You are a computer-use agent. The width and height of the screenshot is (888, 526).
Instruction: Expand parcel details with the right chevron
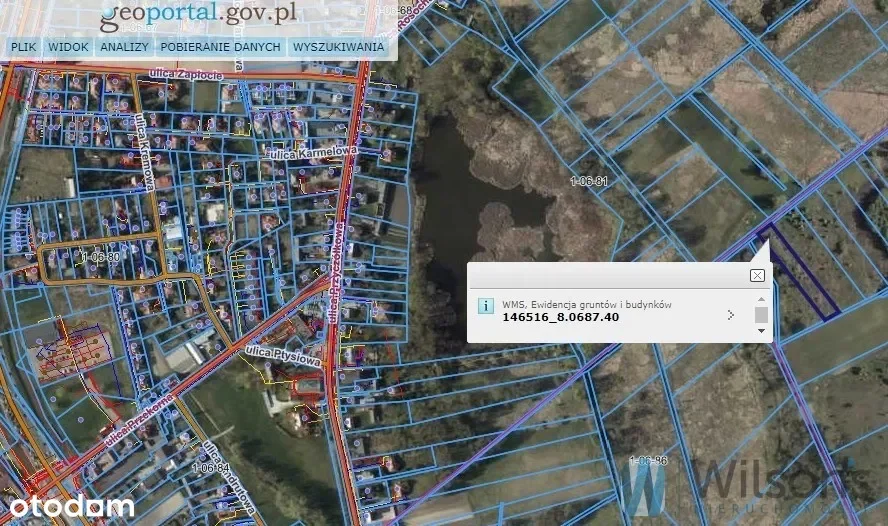(x=731, y=315)
